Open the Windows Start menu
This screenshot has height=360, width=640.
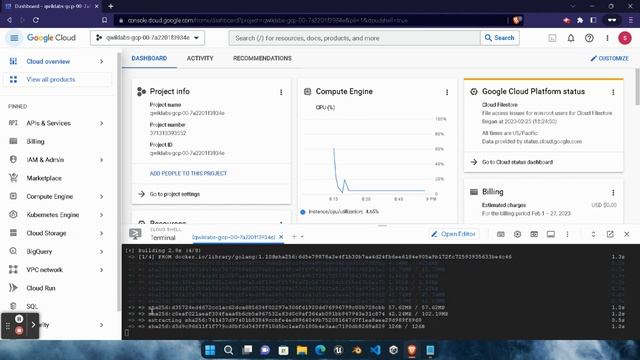210,350
